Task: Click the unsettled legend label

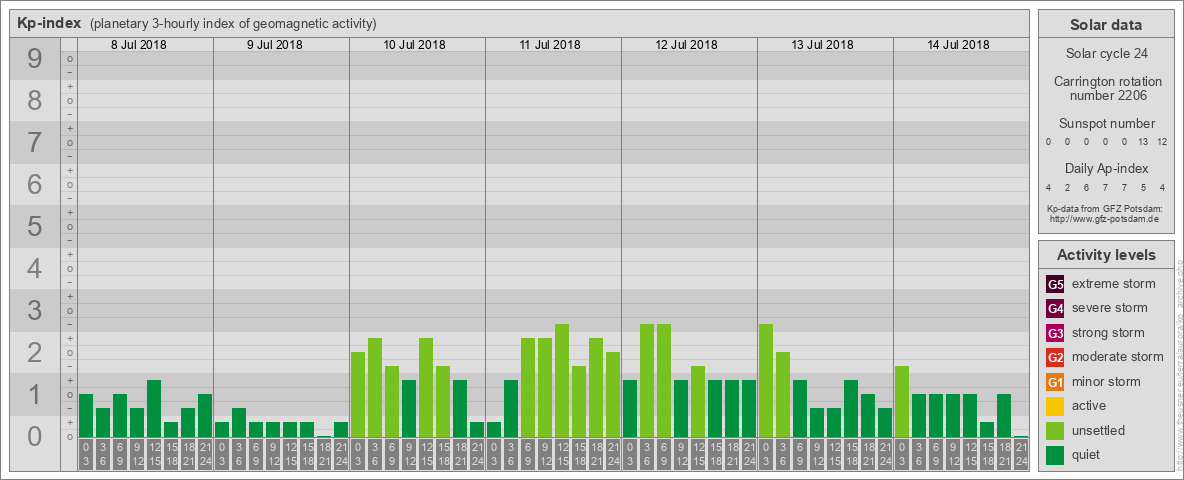Action: (1099, 430)
